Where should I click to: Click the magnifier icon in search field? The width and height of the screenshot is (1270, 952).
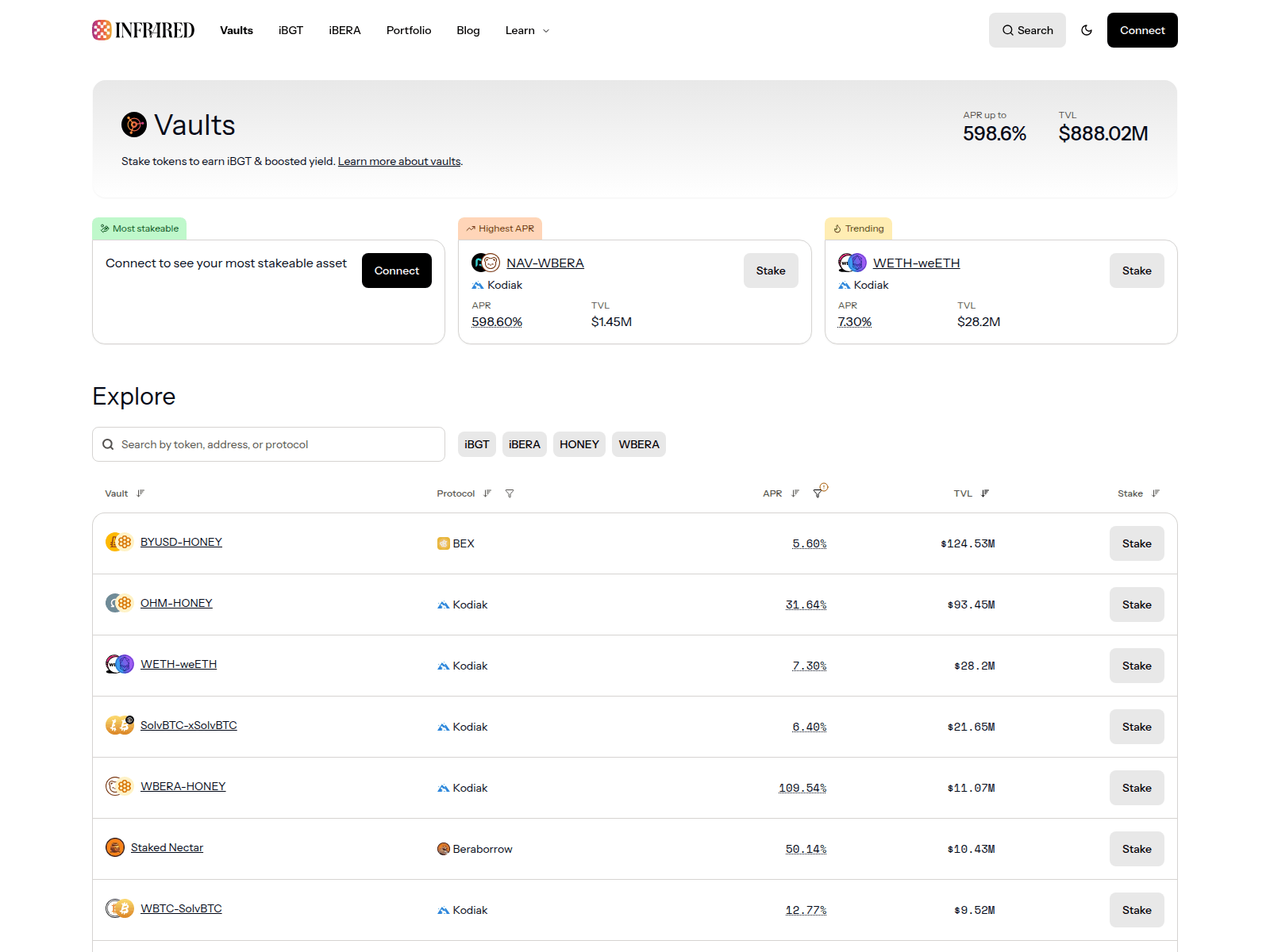pyautogui.click(x=108, y=444)
